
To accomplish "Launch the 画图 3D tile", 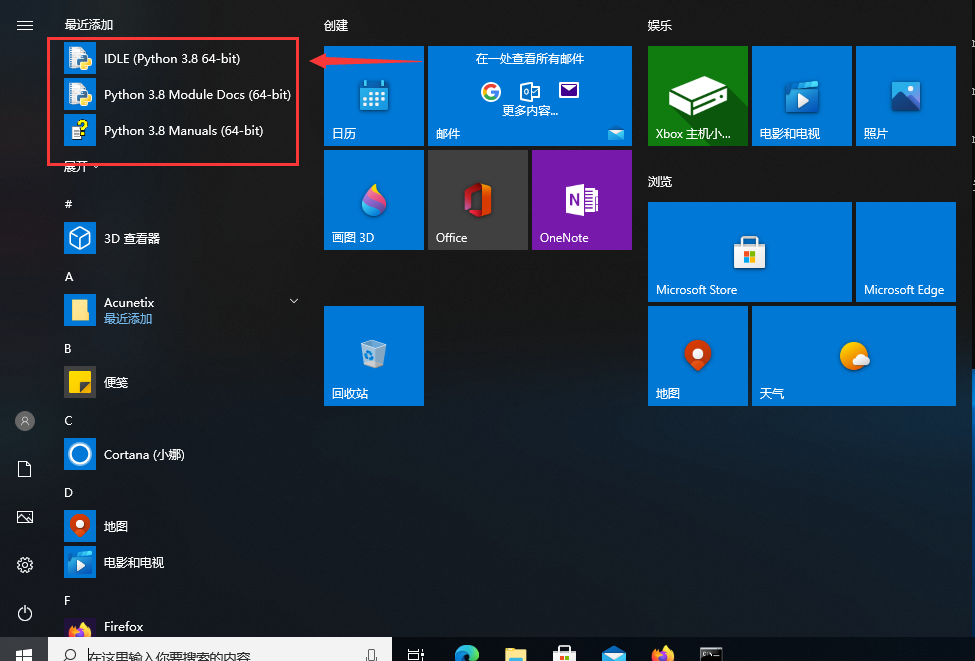I will [373, 200].
